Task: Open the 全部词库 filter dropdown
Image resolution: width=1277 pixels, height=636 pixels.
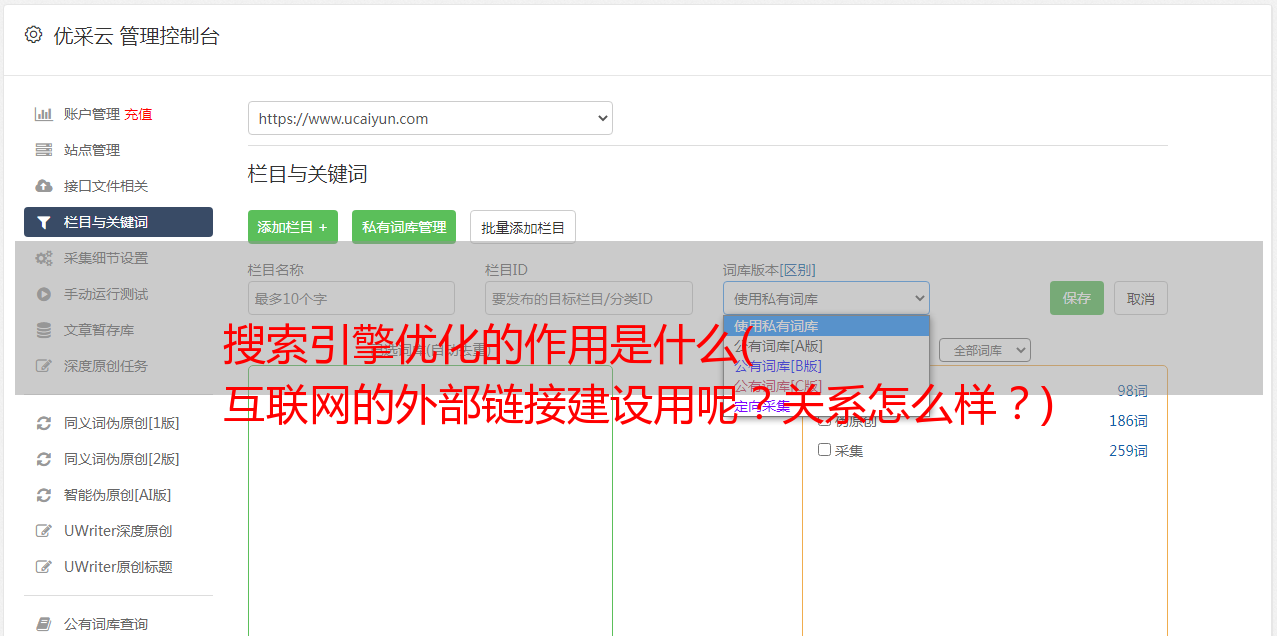Action: (x=984, y=350)
